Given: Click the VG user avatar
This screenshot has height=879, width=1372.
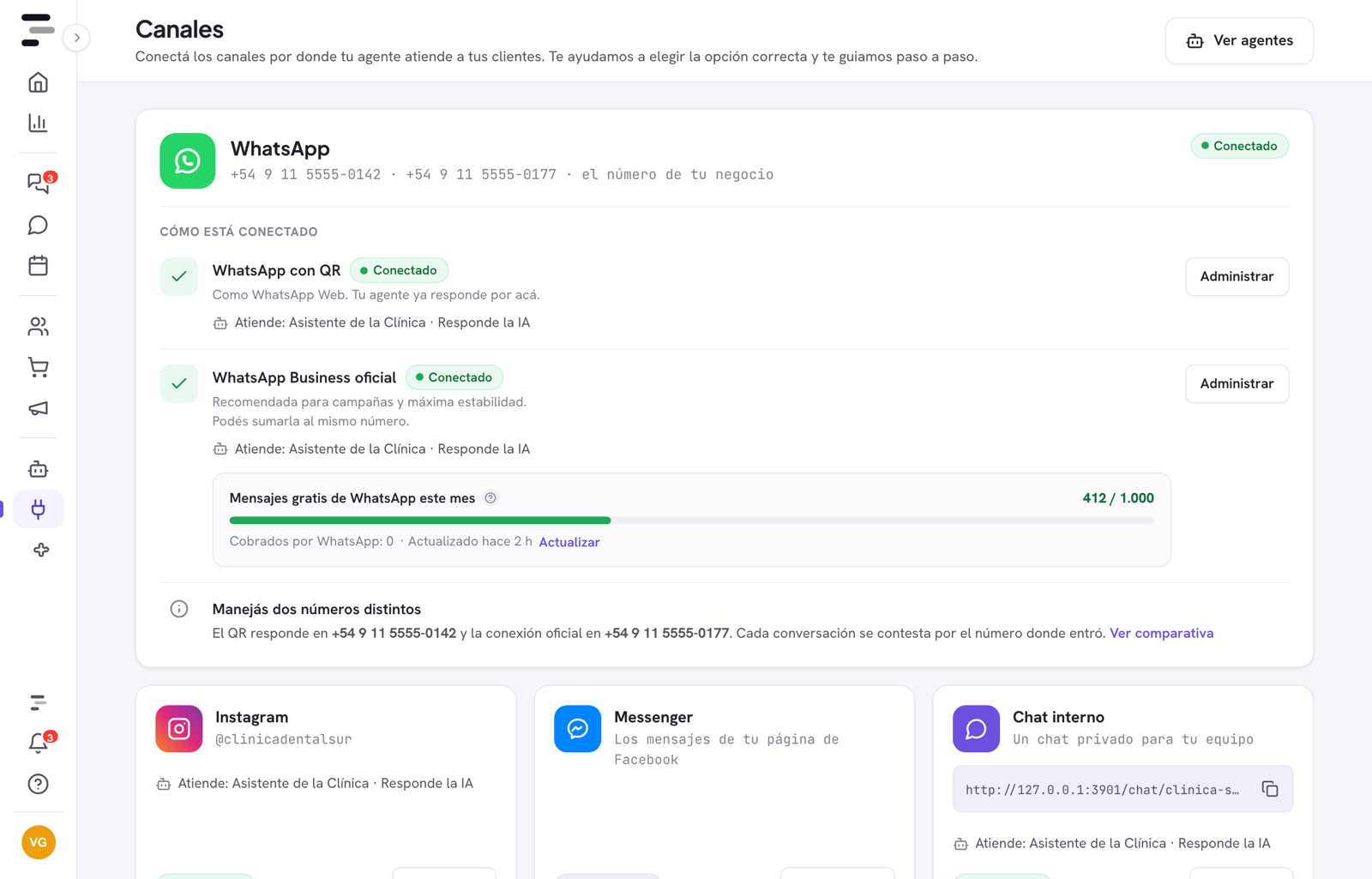Looking at the screenshot, I should click(39, 842).
